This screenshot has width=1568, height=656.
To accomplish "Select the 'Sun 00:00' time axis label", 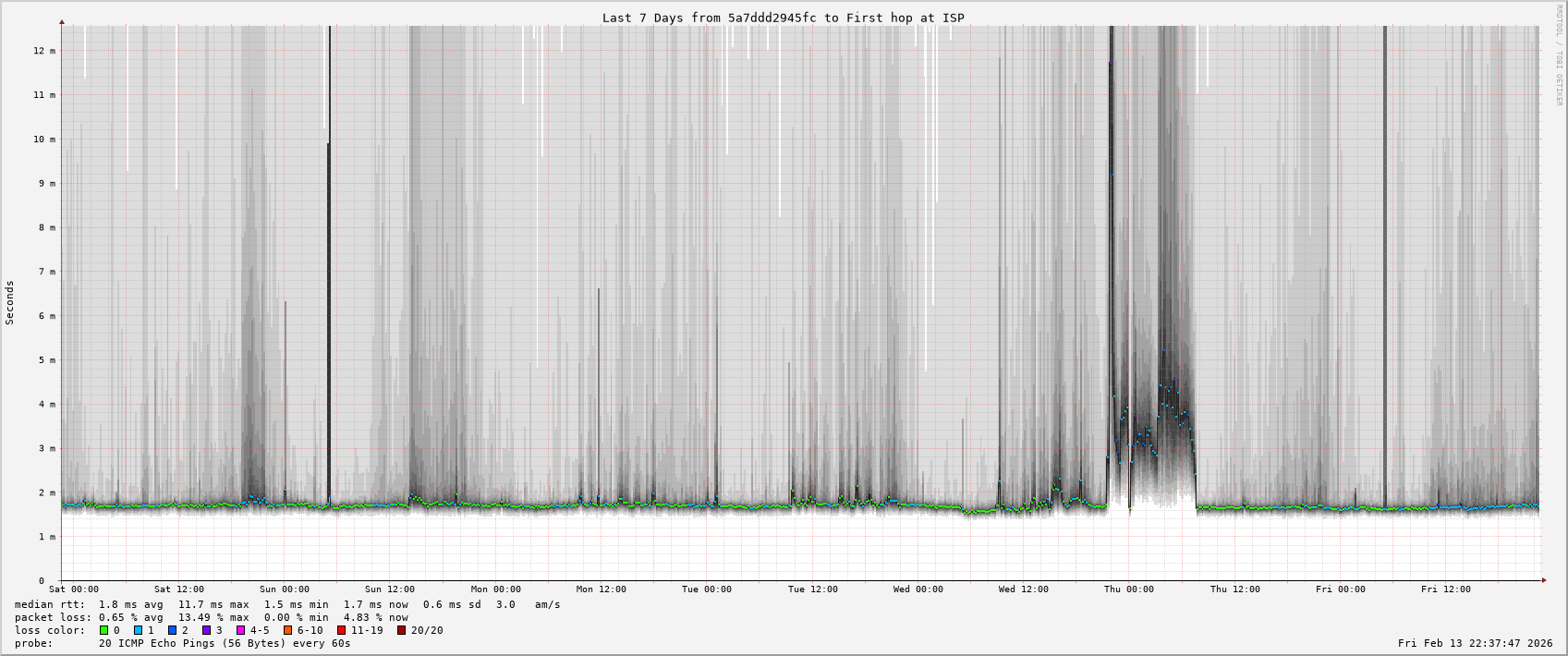I will [285, 589].
